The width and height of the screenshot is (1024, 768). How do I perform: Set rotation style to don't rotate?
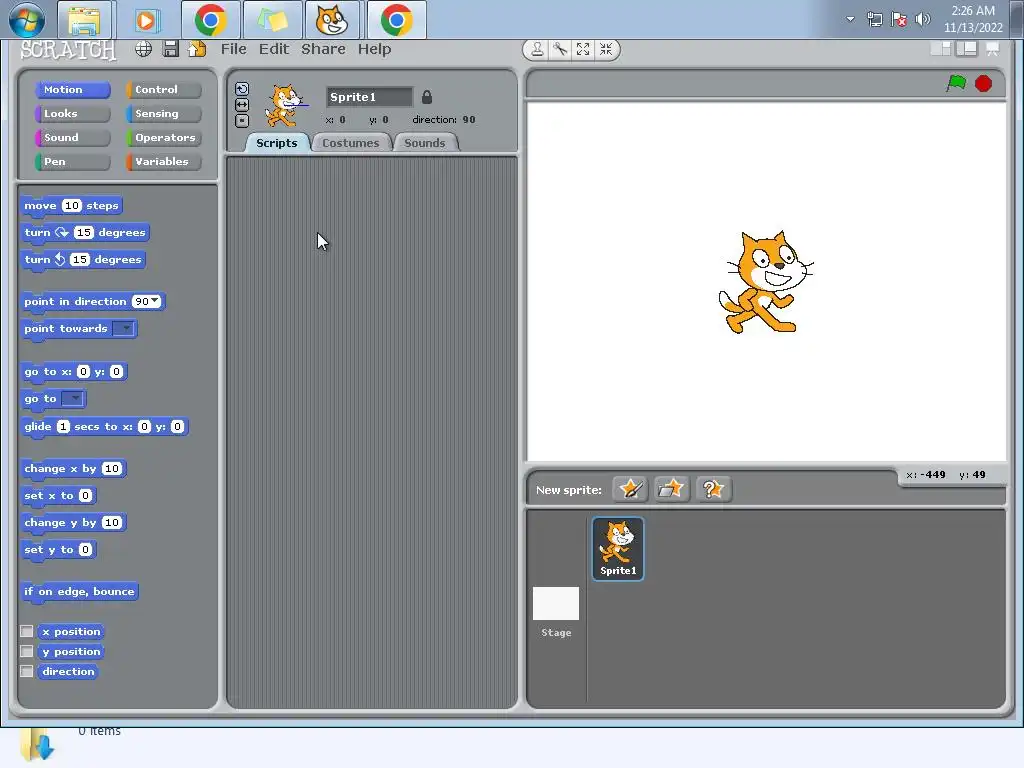(x=242, y=120)
